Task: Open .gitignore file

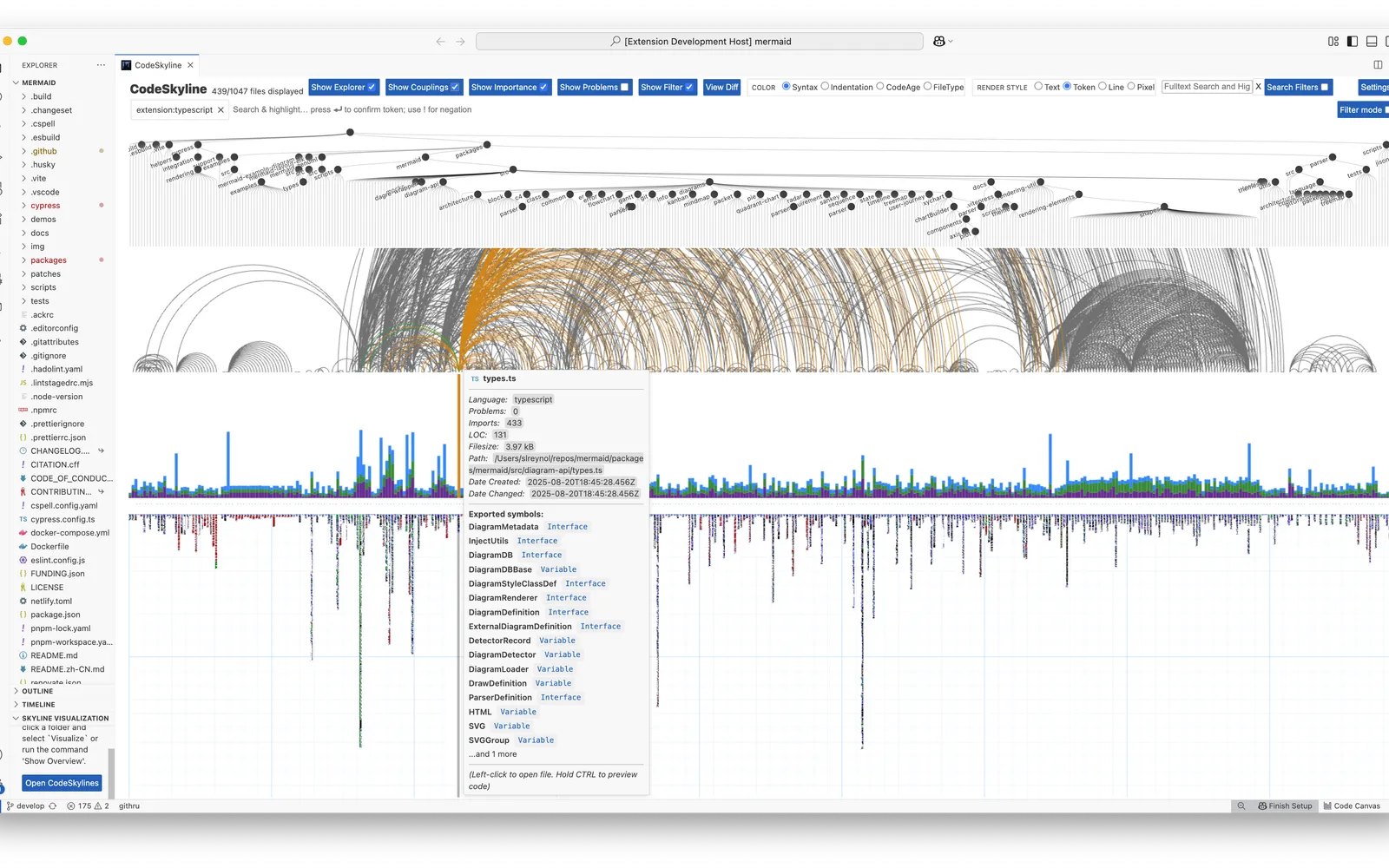Action: (48, 355)
